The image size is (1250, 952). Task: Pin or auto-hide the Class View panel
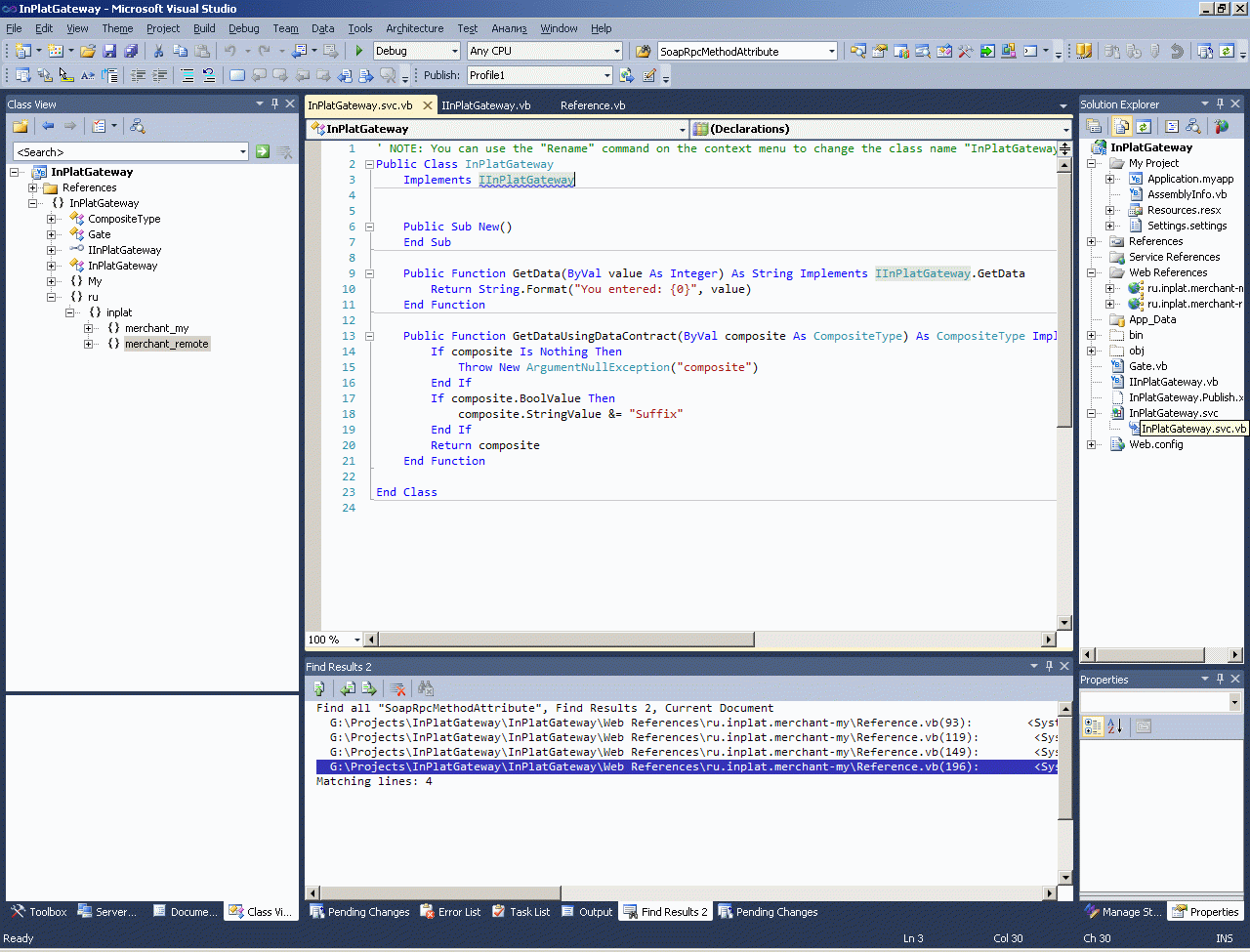pyautogui.click(x=274, y=103)
